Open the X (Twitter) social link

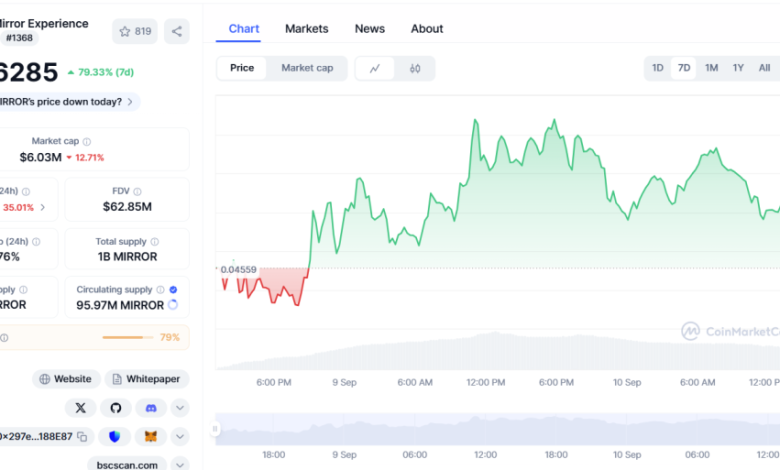pyautogui.click(x=80, y=408)
